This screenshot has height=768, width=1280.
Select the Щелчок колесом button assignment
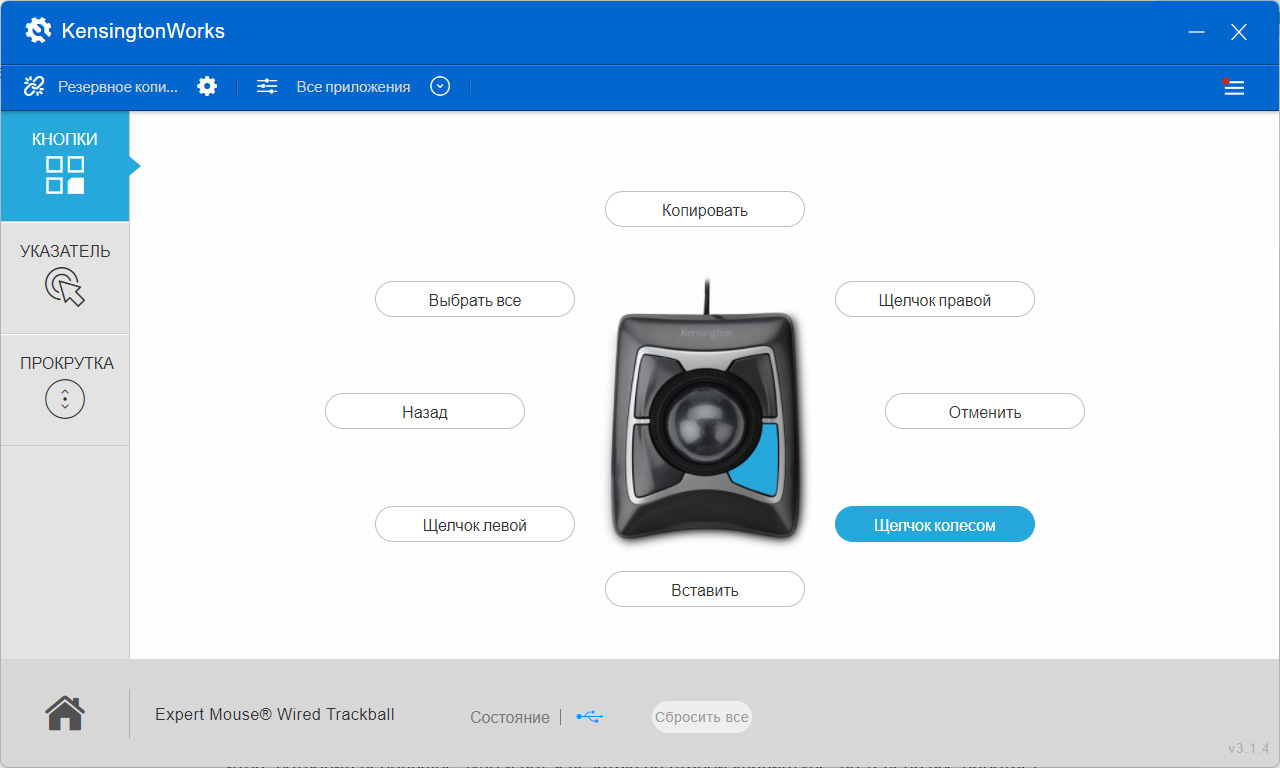(935, 525)
